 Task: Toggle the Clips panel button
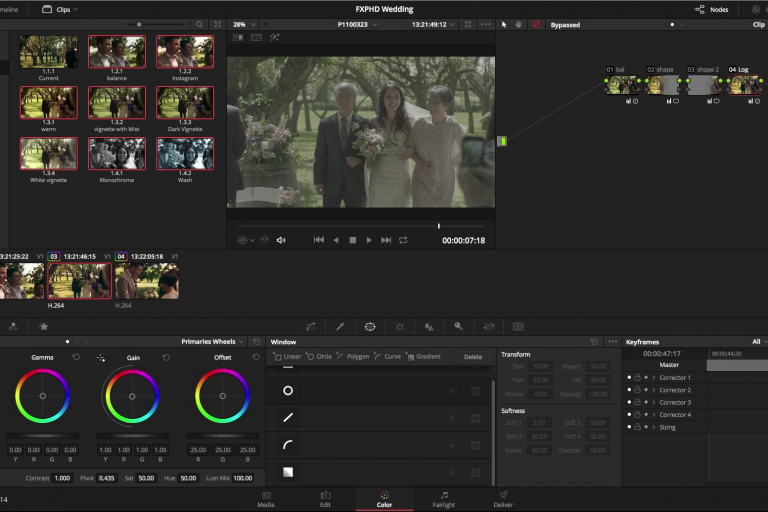click(60, 9)
